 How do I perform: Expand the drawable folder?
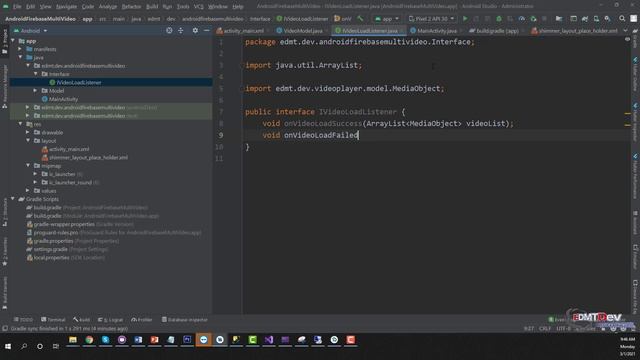click(x=28, y=132)
